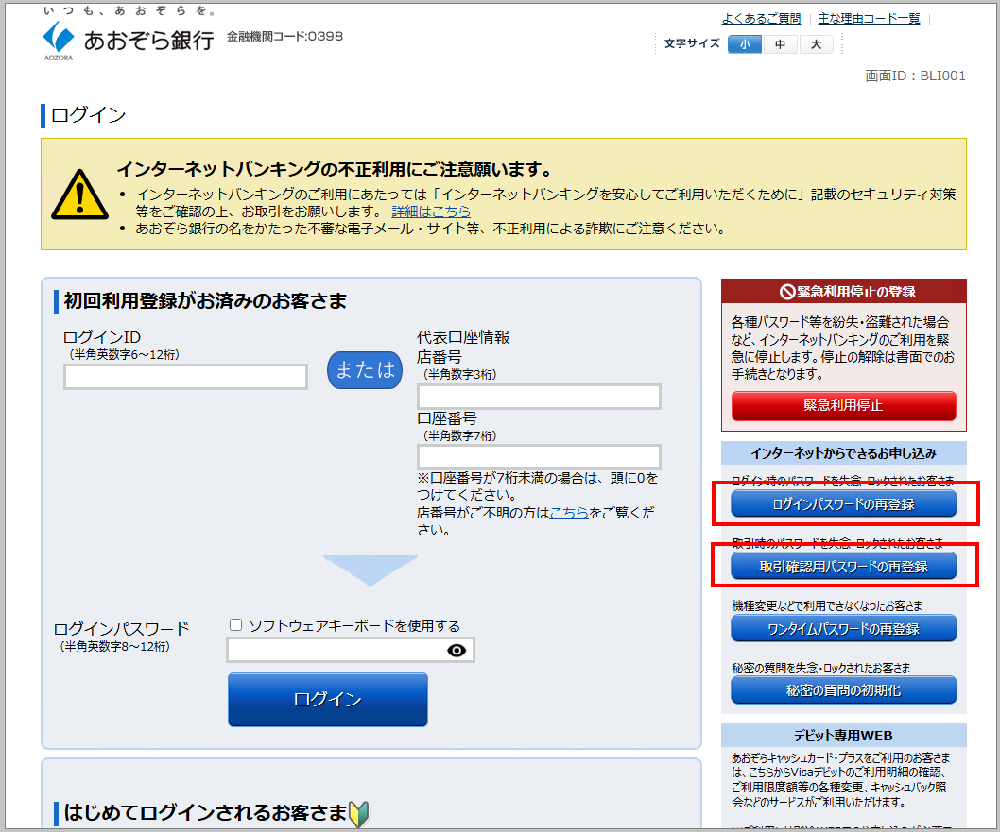This screenshot has height=832, width=1000.
Task: Click the yellow warning triangle icon
Action: [x=80, y=194]
